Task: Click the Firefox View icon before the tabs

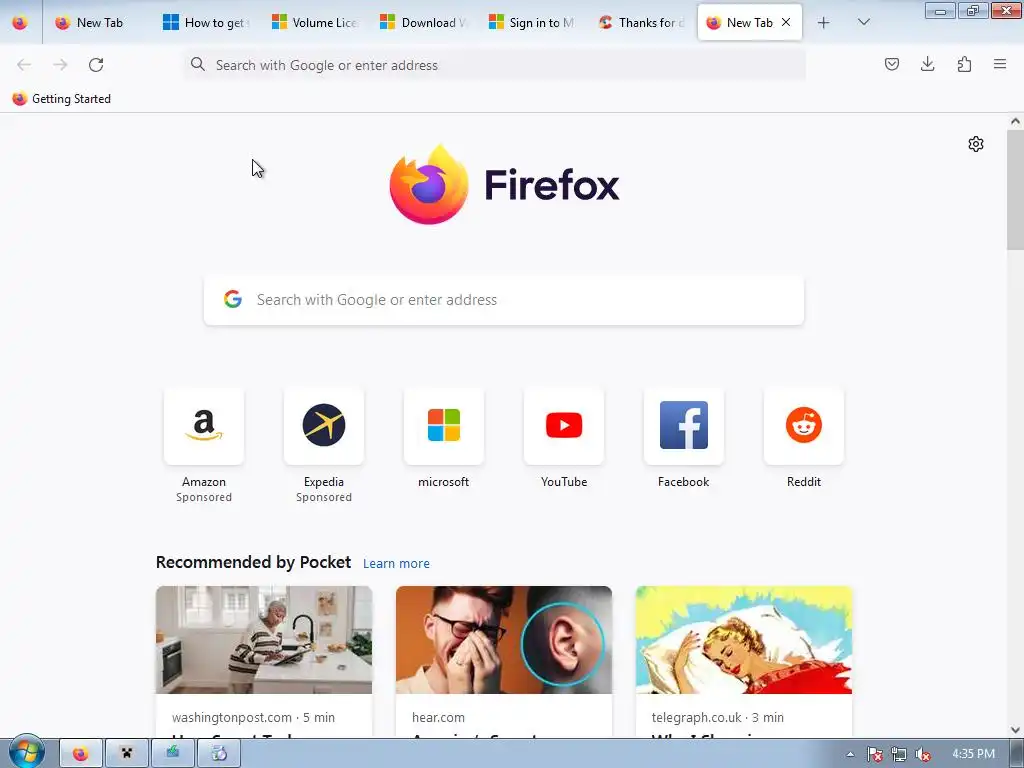Action: tap(20, 22)
